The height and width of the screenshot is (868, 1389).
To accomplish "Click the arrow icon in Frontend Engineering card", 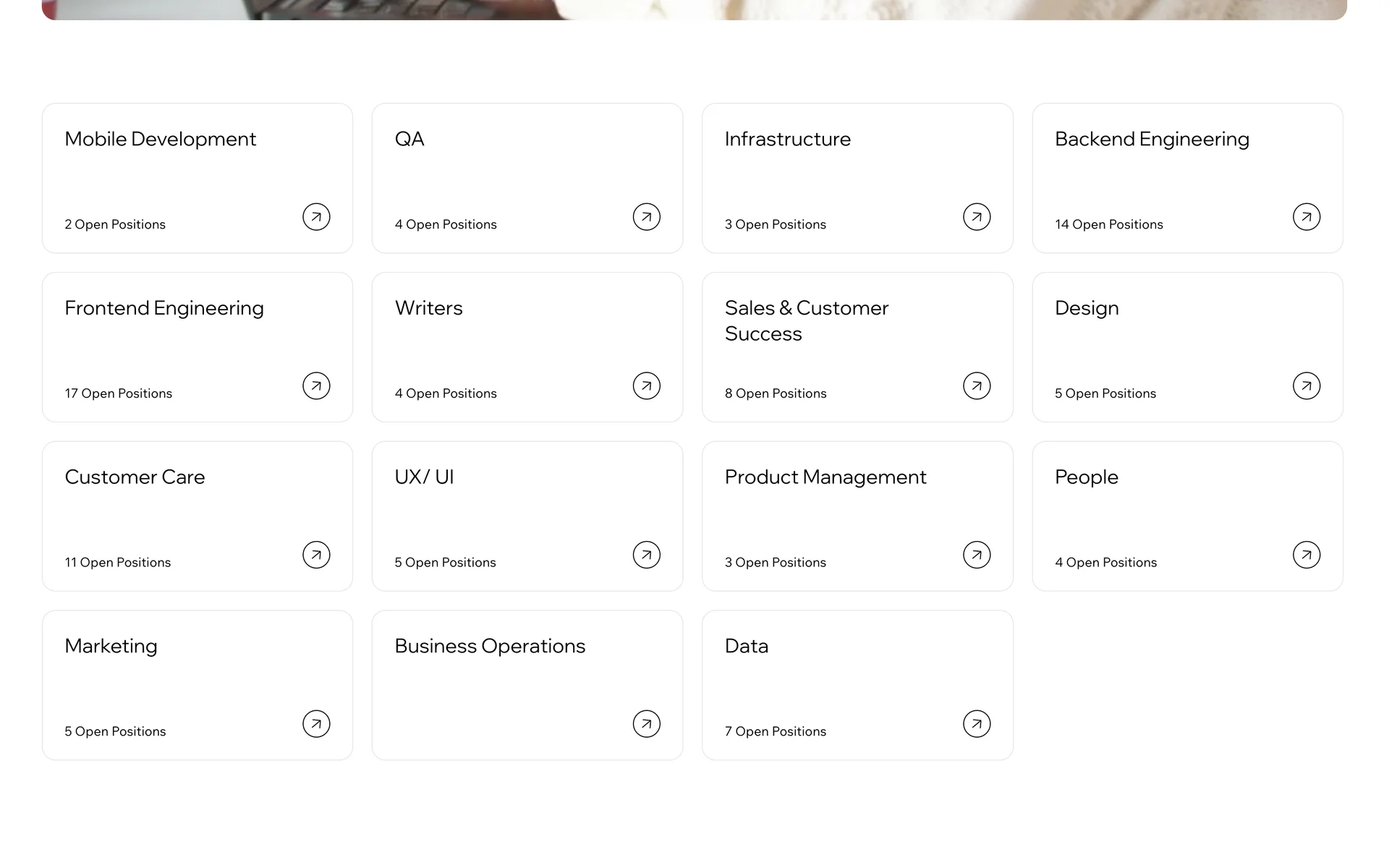I will pyautogui.click(x=316, y=386).
